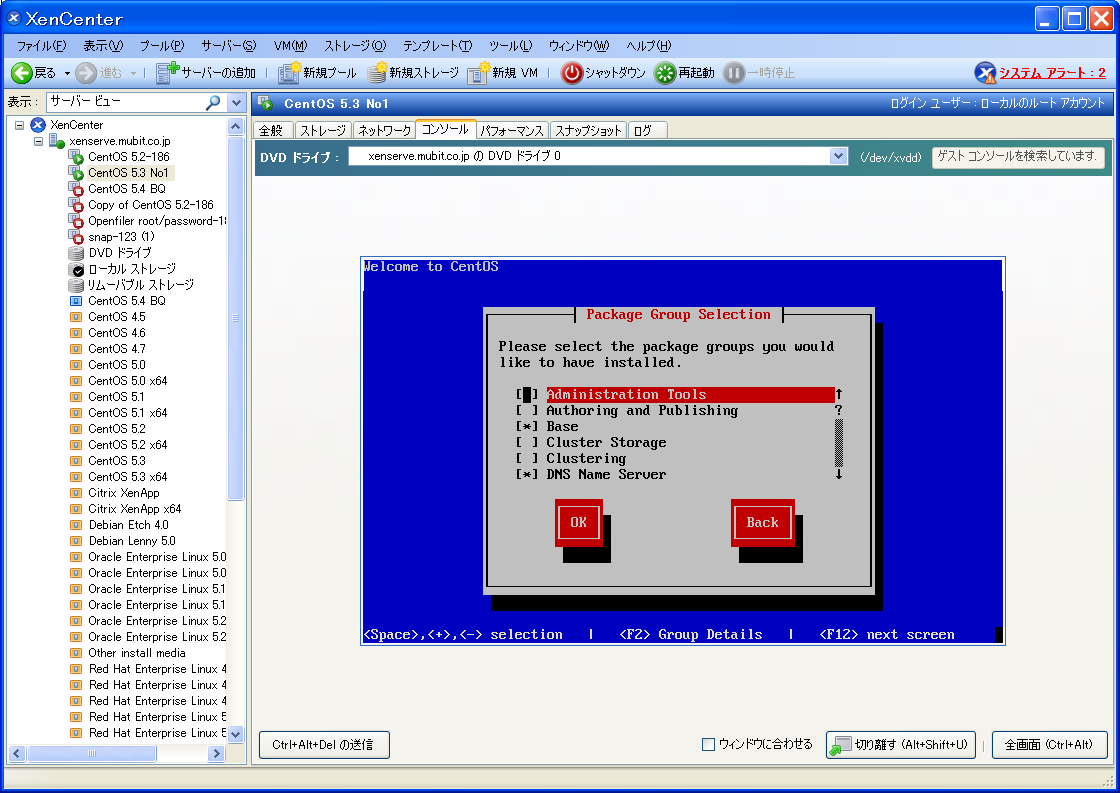The image size is (1120, 793).
Task: Switch to the スナップショット tab
Action: click(589, 130)
